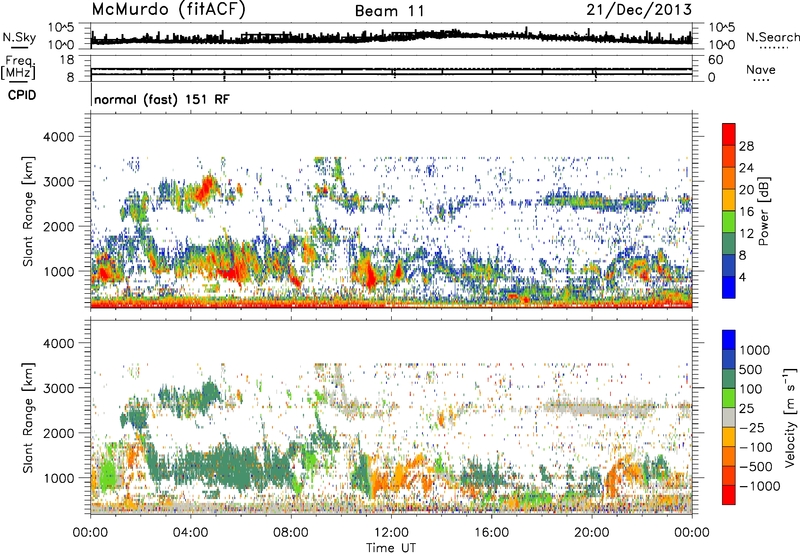This screenshot has height=554, width=800.
Task: Click the 28 tick on power colorbar
Action: (x=746, y=146)
